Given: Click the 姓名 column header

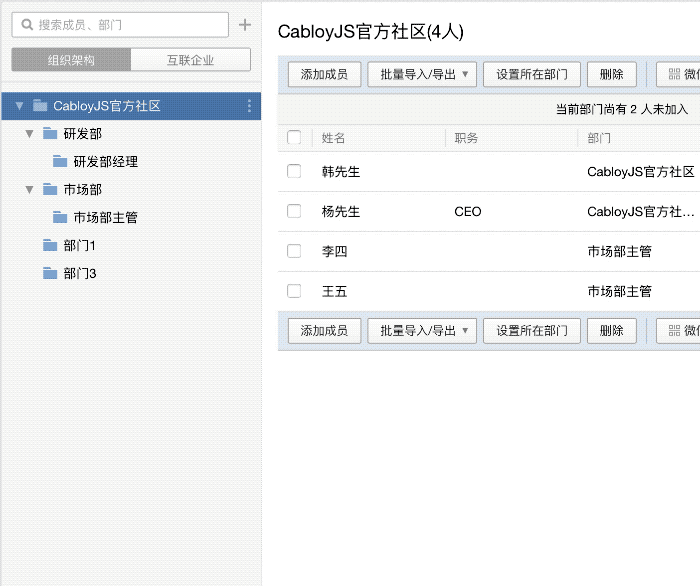Looking at the screenshot, I should pyautogui.click(x=333, y=138).
